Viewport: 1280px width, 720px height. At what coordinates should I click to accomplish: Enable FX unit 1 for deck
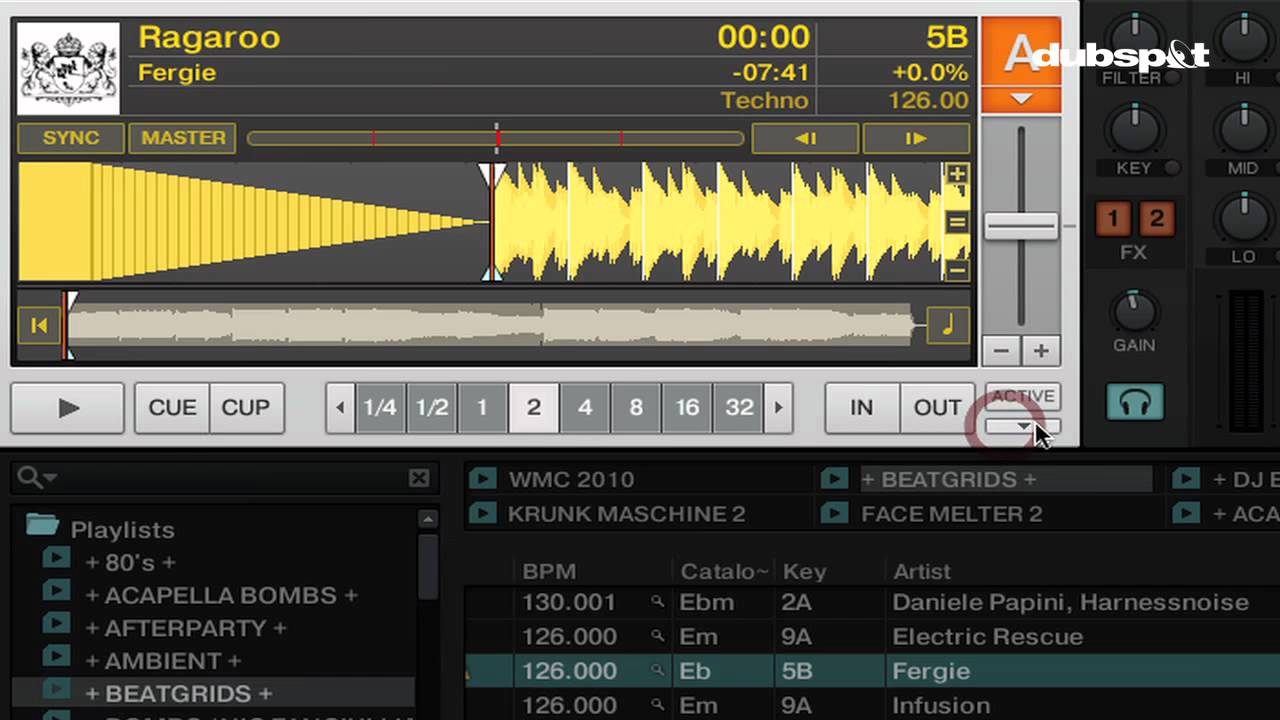[x=1113, y=218]
